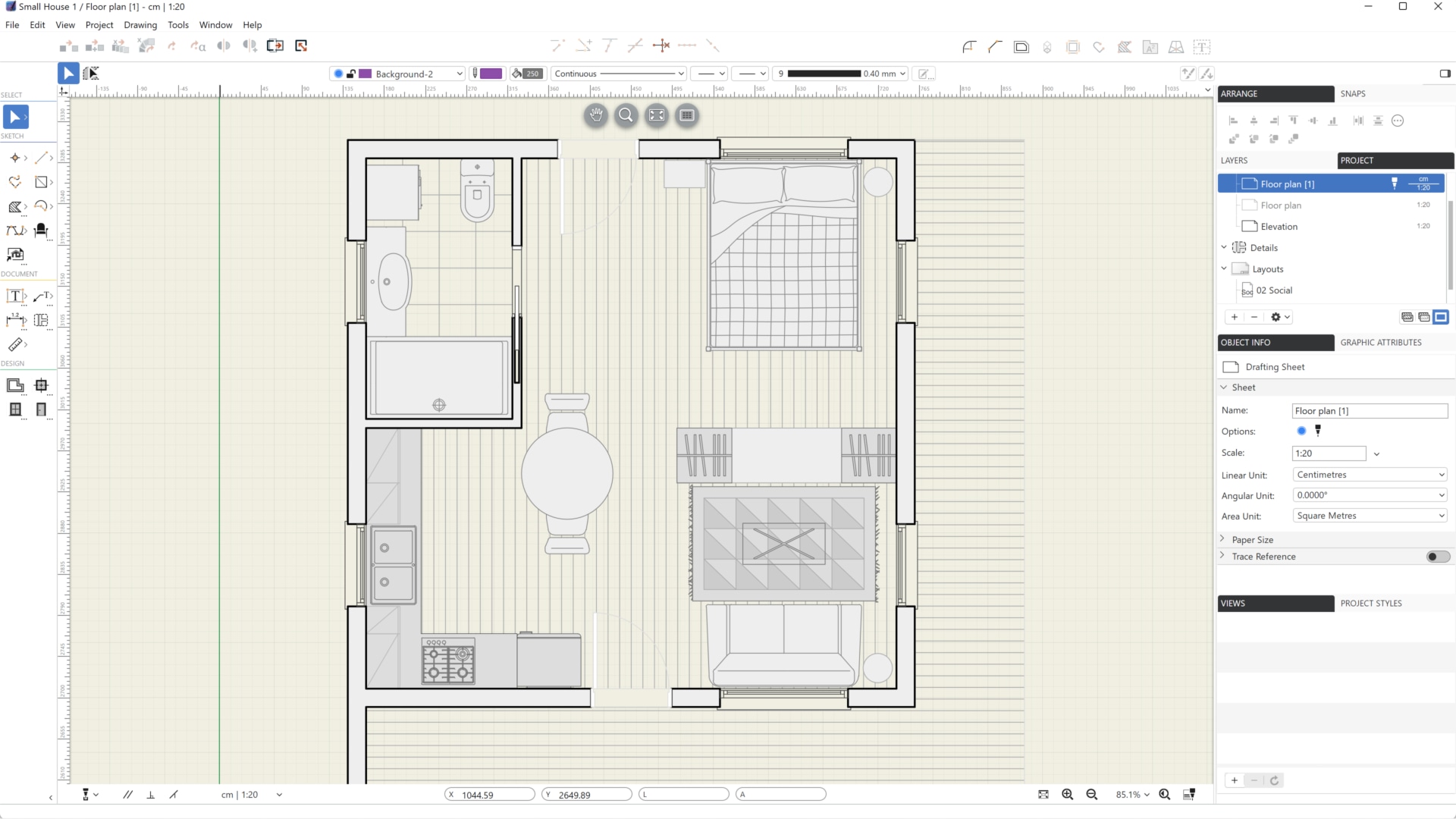Select the Door tool
This screenshot has width=1456, height=819.
click(41, 409)
